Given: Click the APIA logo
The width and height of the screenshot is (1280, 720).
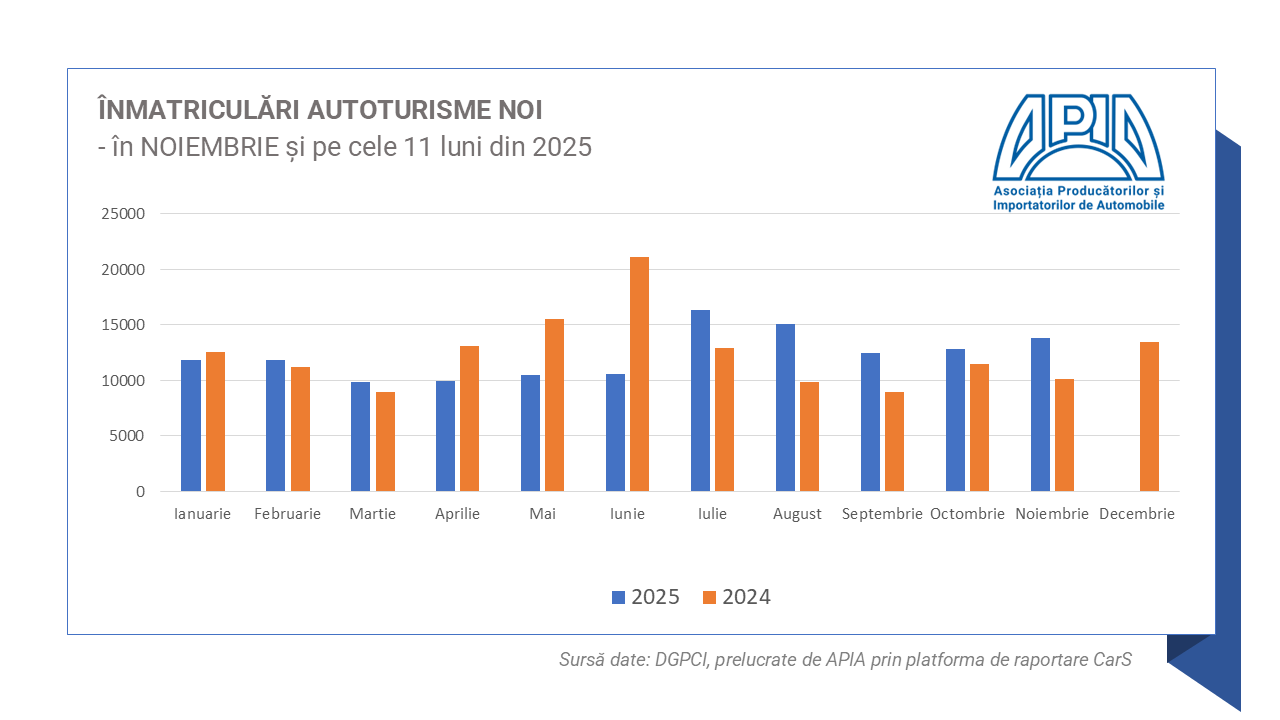Looking at the screenshot, I should click(x=1078, y=152).
